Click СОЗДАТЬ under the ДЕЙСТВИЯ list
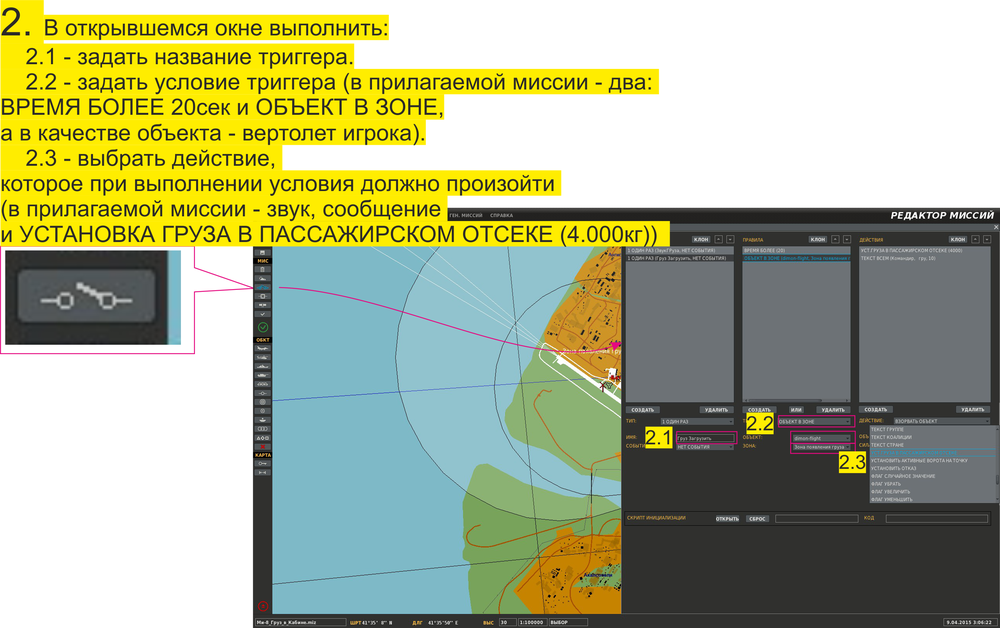This screenshot has width=1000, height=628. pos(876,410)
